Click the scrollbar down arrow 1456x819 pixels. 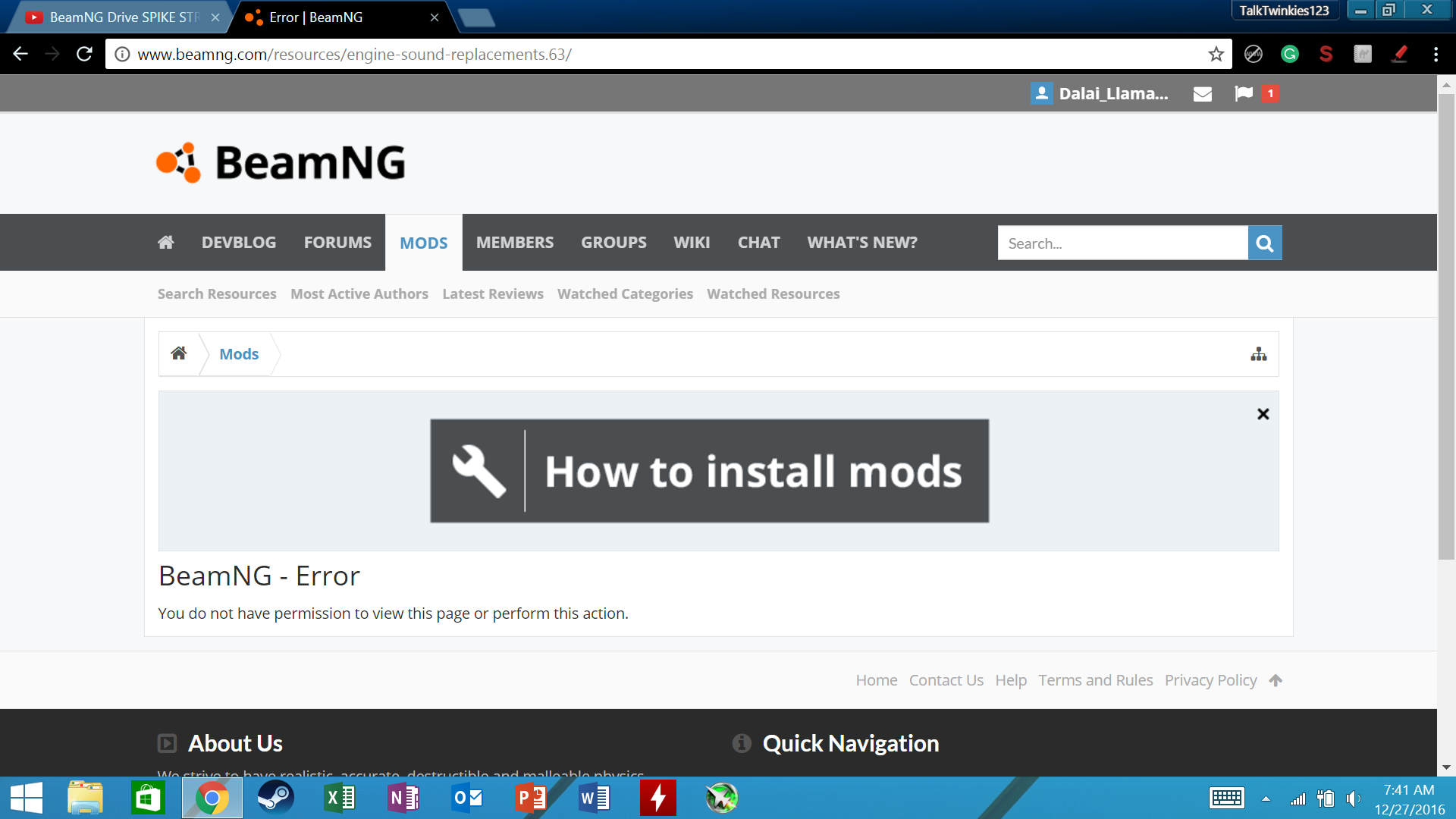point(1446,767)
